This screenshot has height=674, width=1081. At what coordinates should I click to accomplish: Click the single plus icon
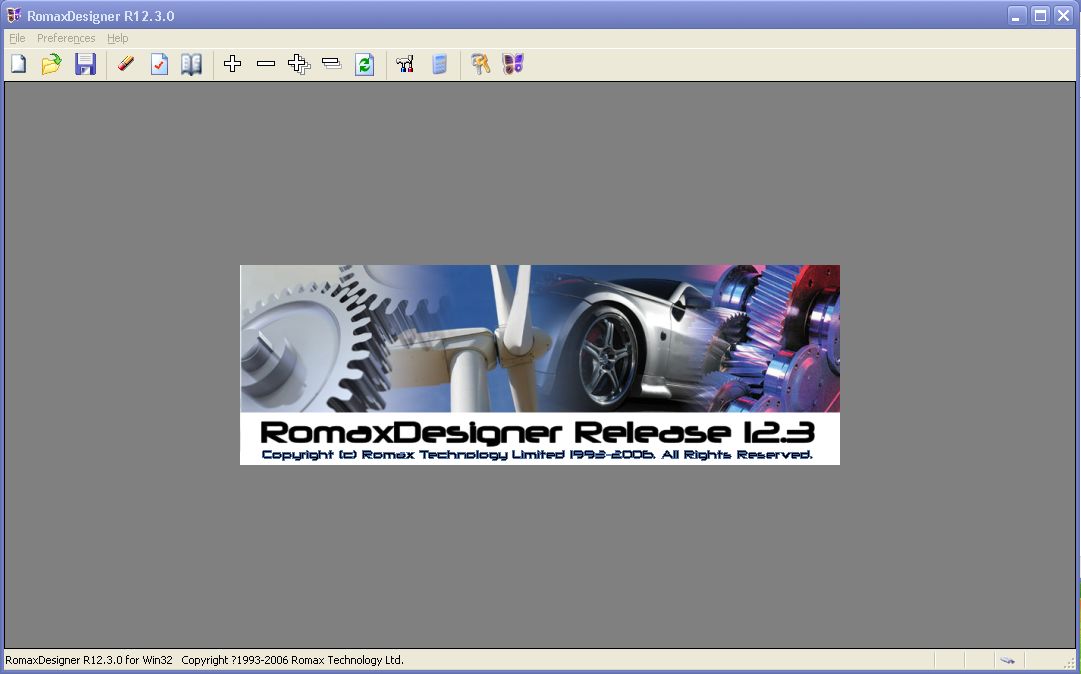pyautogui.click(x=232, y=64)
